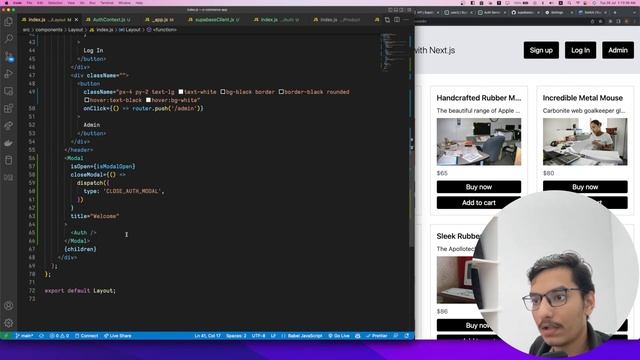This screenshot has width=640, height=360.
Task: Click the Incredible Metal Mouse product image
Action: 585,142
